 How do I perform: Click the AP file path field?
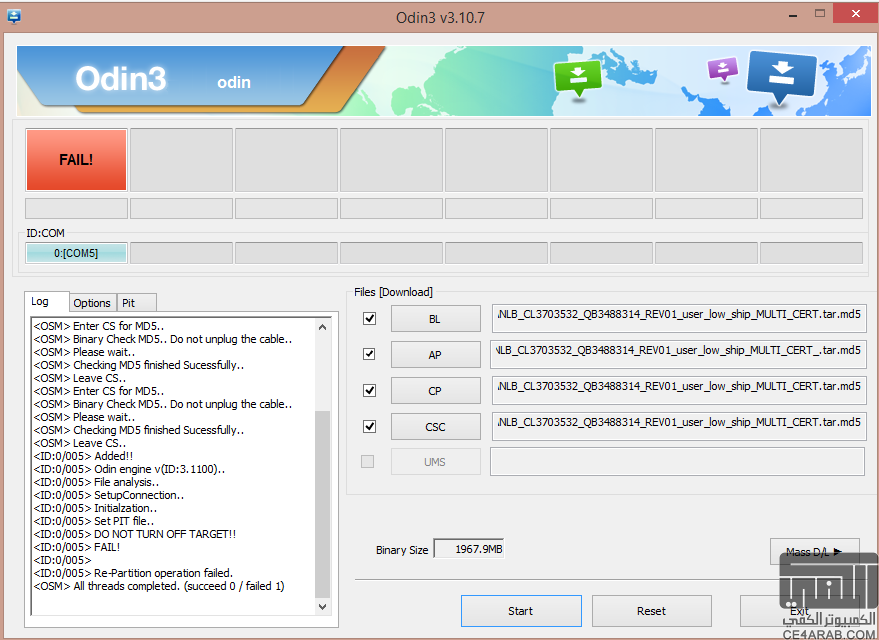click(678, 355)
